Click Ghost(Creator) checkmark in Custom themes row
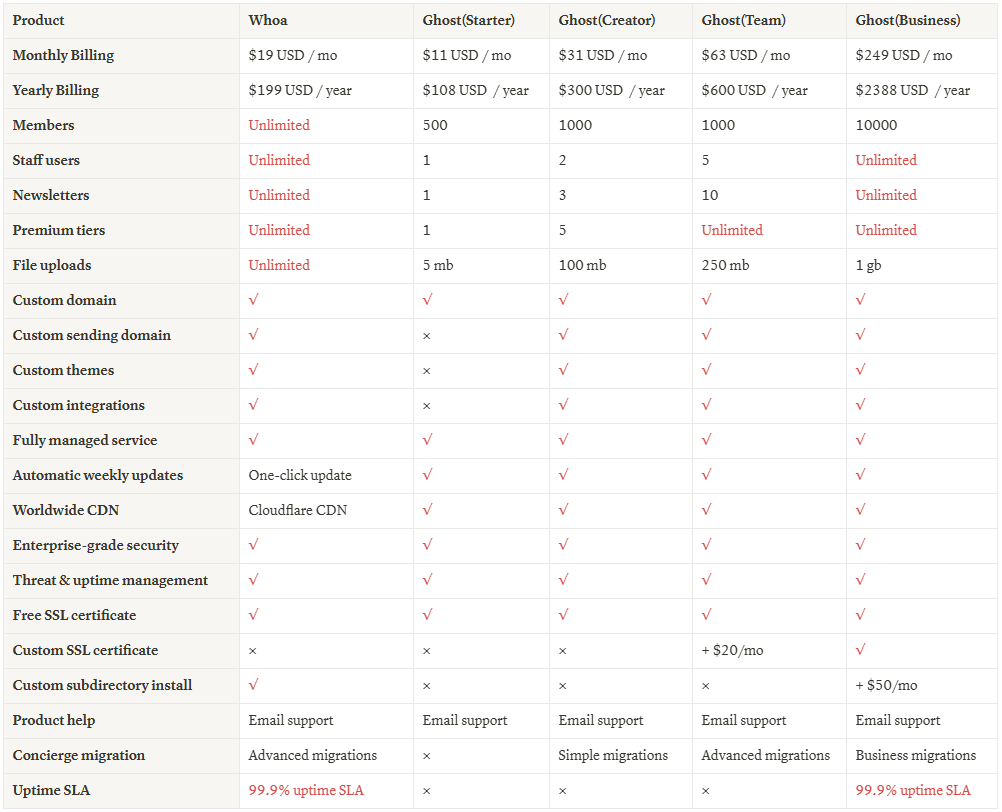 (563, 370)
